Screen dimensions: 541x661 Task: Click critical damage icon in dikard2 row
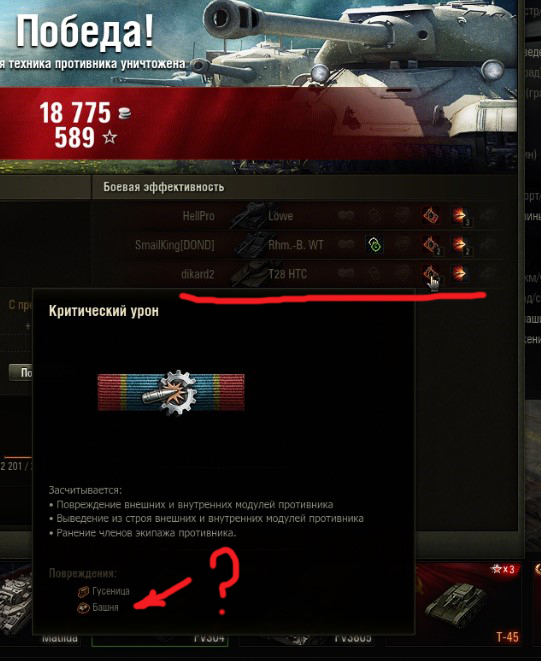coord(430,273)
